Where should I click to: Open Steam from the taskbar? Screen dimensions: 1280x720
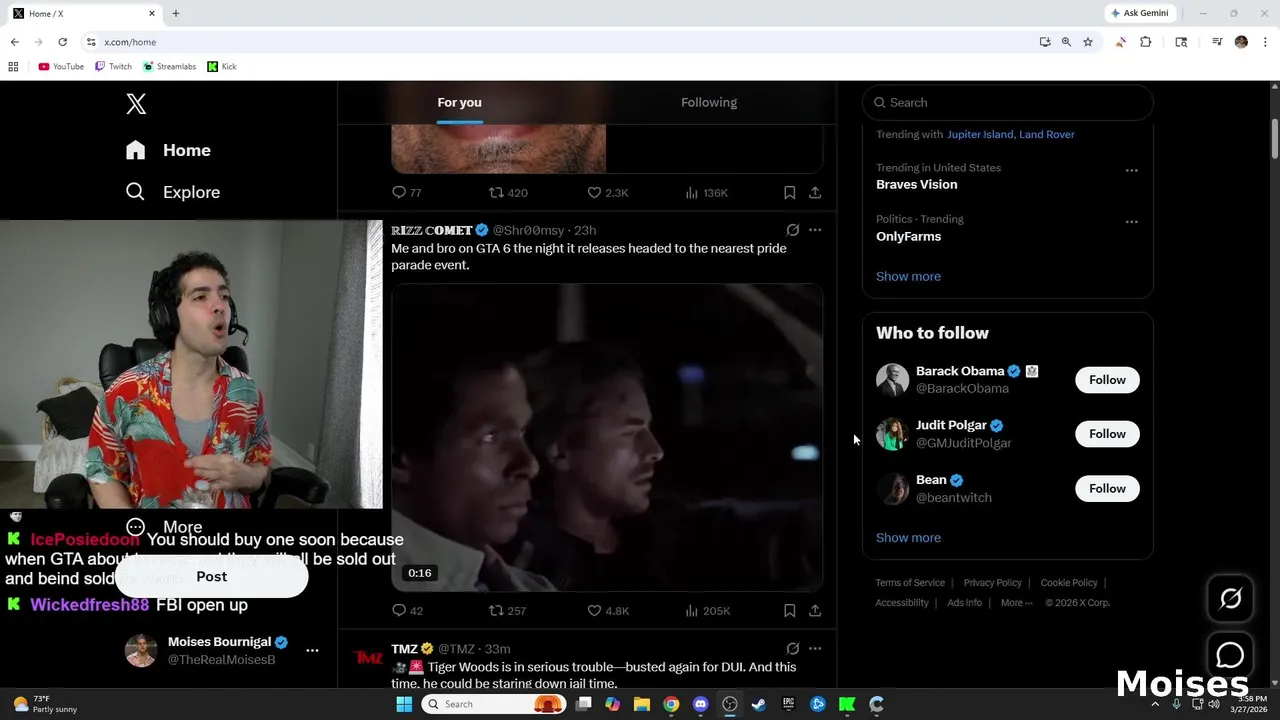coord(759,704)
